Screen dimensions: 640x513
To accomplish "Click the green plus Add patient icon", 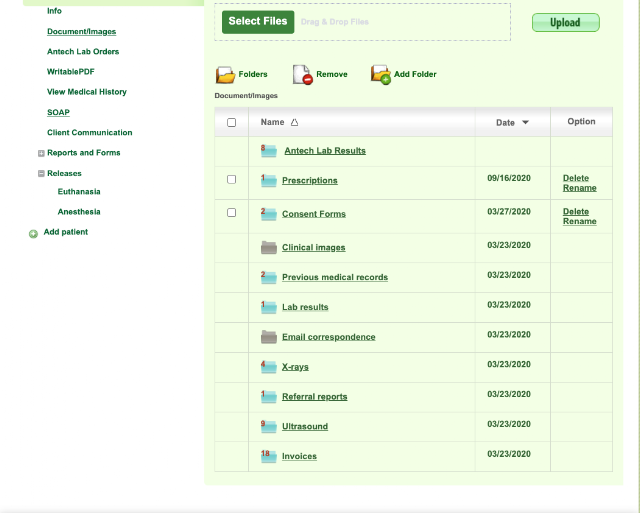I will pyautogui.click(x=33, y=234).
